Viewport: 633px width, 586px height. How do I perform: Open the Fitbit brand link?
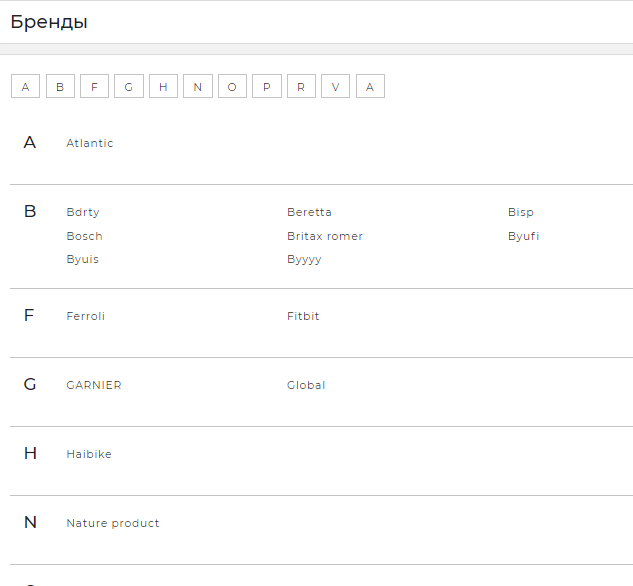[x=303, y=316]
